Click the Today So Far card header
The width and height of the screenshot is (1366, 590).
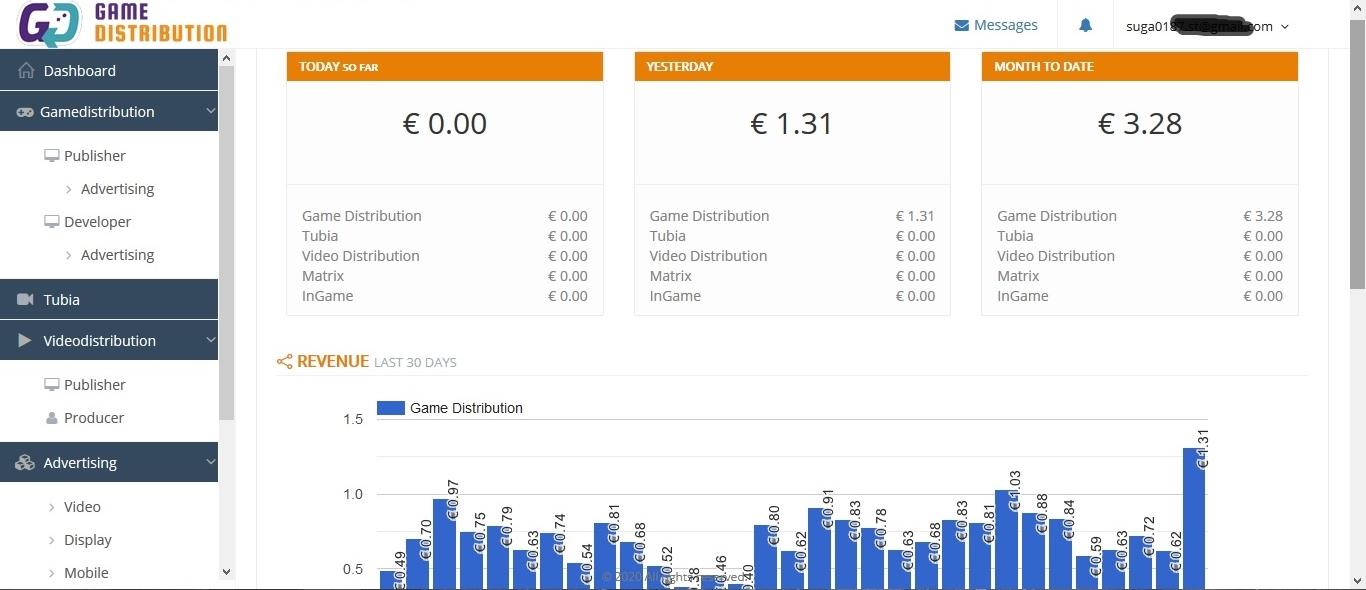coord(445,66)
